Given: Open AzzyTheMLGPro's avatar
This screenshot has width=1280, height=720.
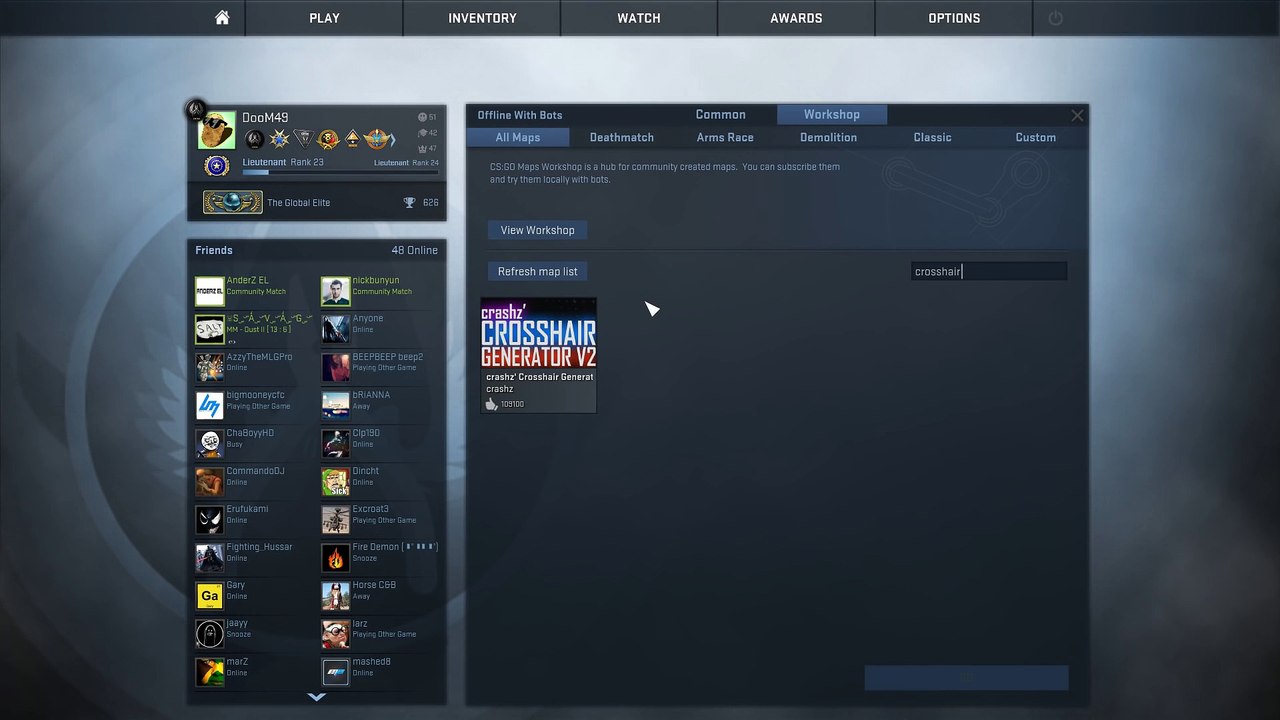Looking at the screenshot, I should pyautogui.click(x=209, y=367).
